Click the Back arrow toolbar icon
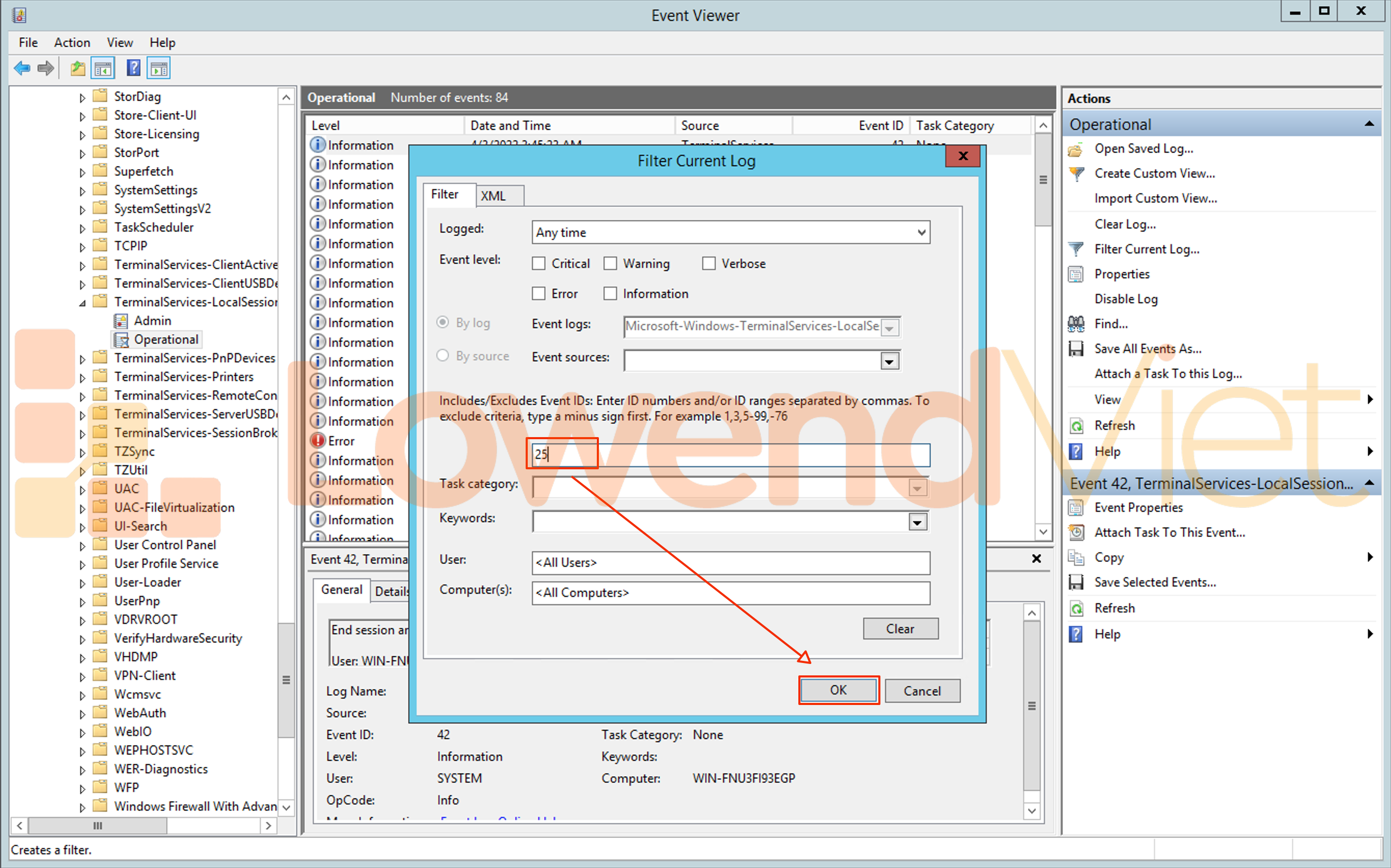 tap(22, 69)
